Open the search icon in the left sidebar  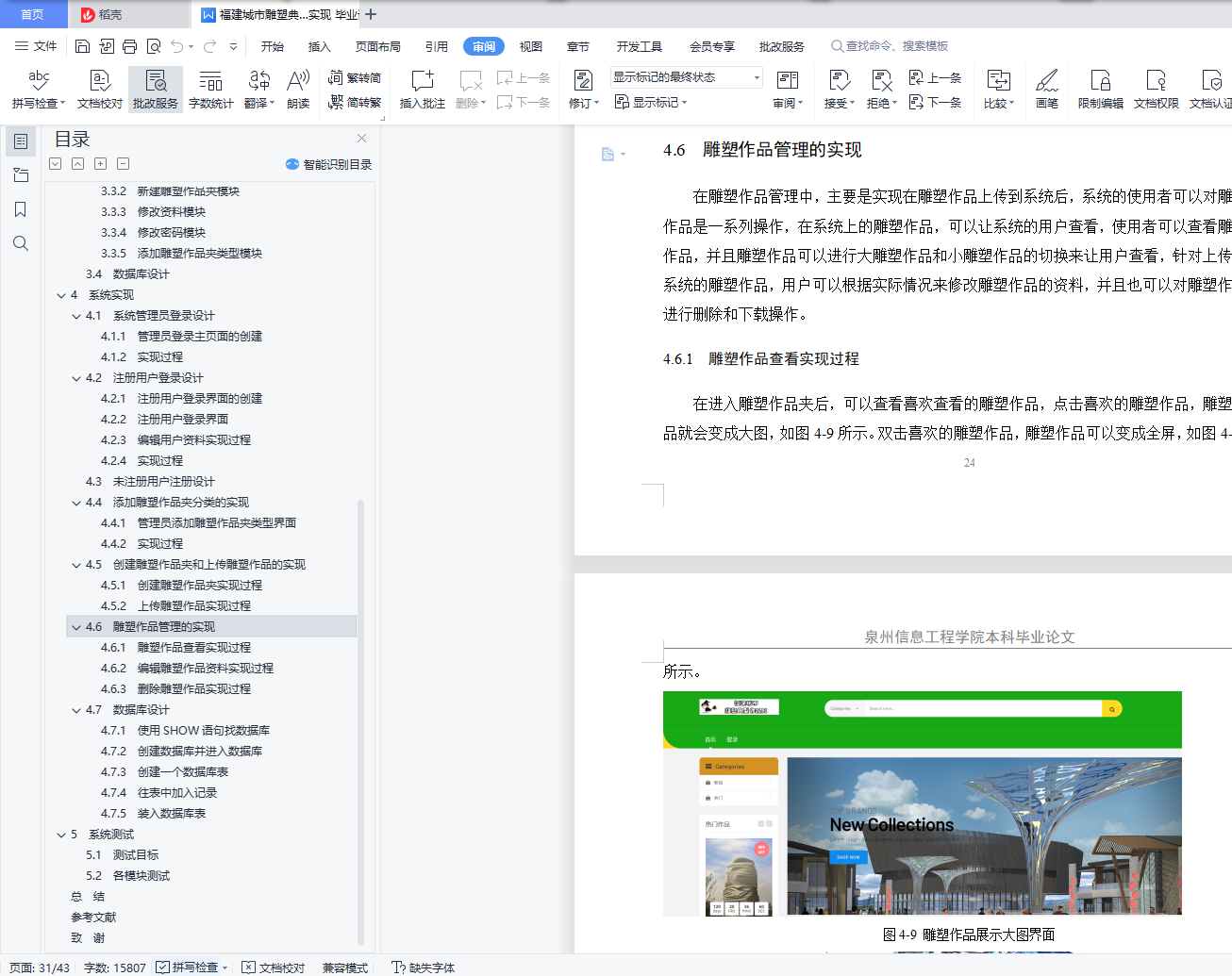pos(21,243)
